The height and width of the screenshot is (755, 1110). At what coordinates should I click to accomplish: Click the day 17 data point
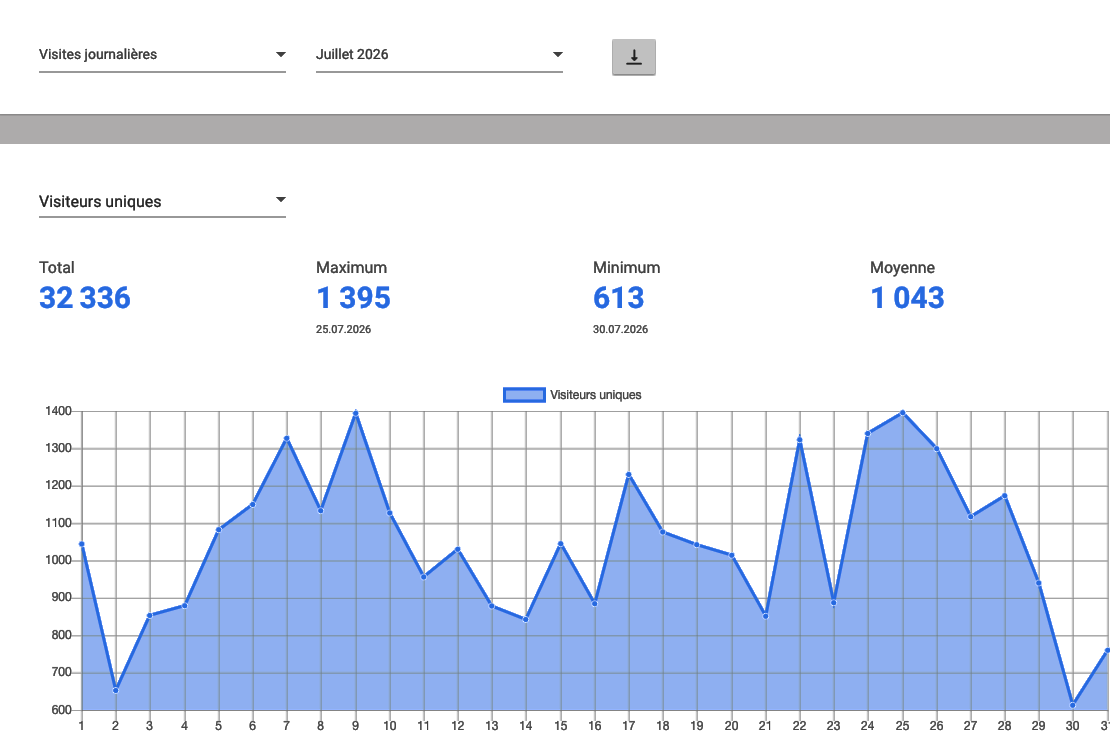coord(629,475)
